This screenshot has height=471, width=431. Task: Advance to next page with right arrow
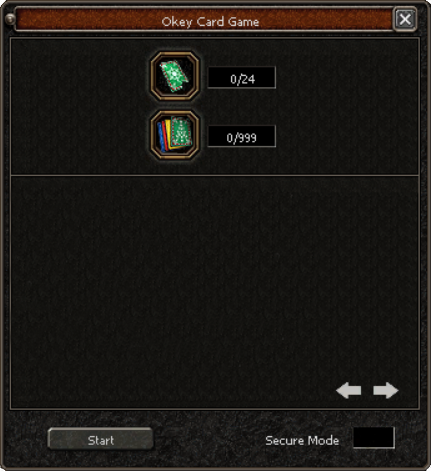tap(386, 390)
